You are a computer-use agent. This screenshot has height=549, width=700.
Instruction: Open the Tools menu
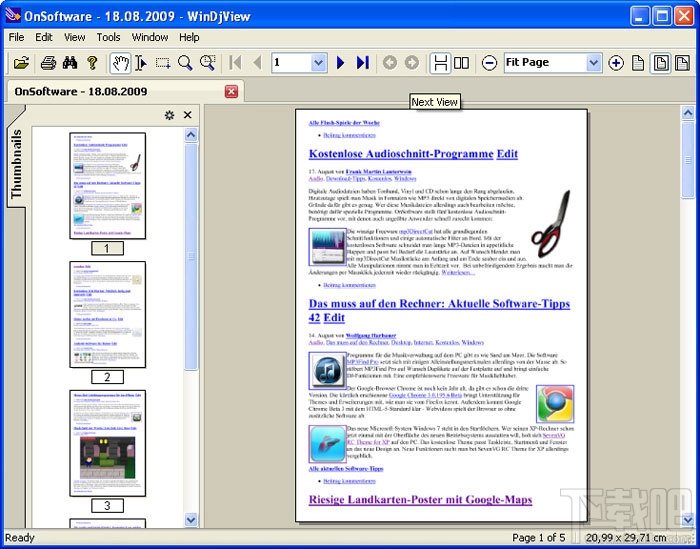point(108,37)
